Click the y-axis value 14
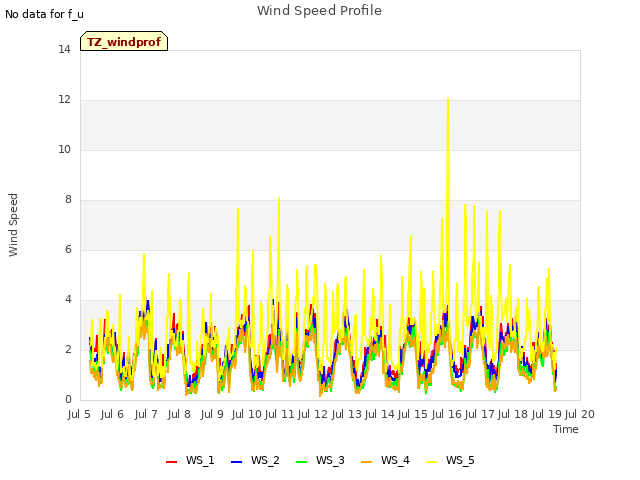This screenshot has height=480, width=640. click(64, 50)
